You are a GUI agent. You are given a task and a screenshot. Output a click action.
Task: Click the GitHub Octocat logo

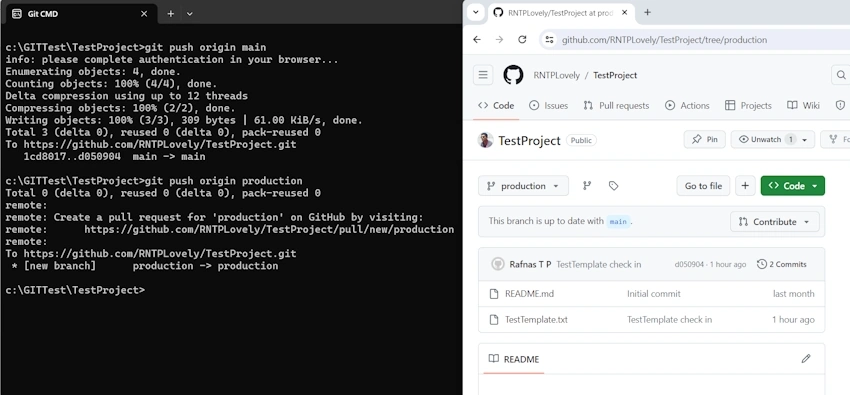[x=513, y=75]
